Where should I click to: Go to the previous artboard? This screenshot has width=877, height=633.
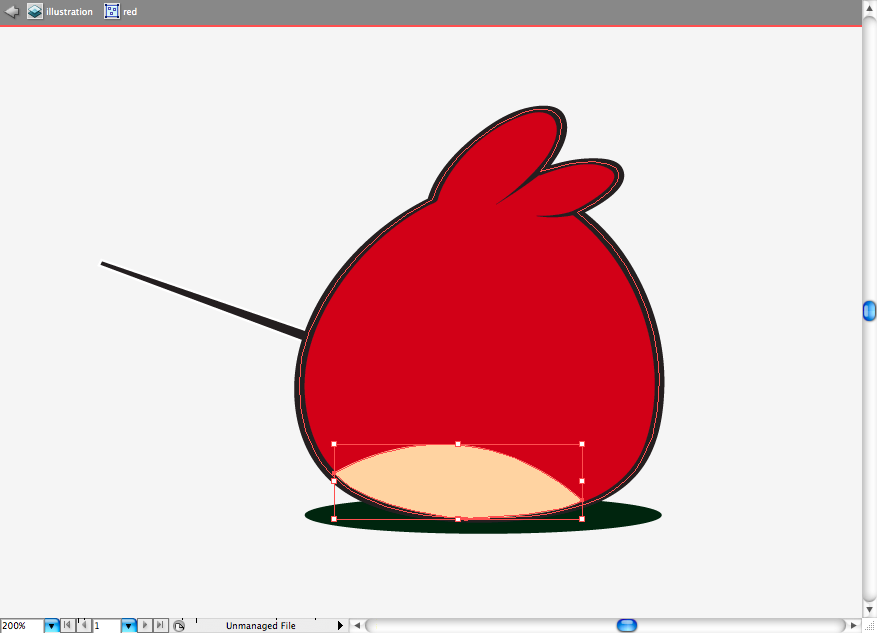(84, 625)
